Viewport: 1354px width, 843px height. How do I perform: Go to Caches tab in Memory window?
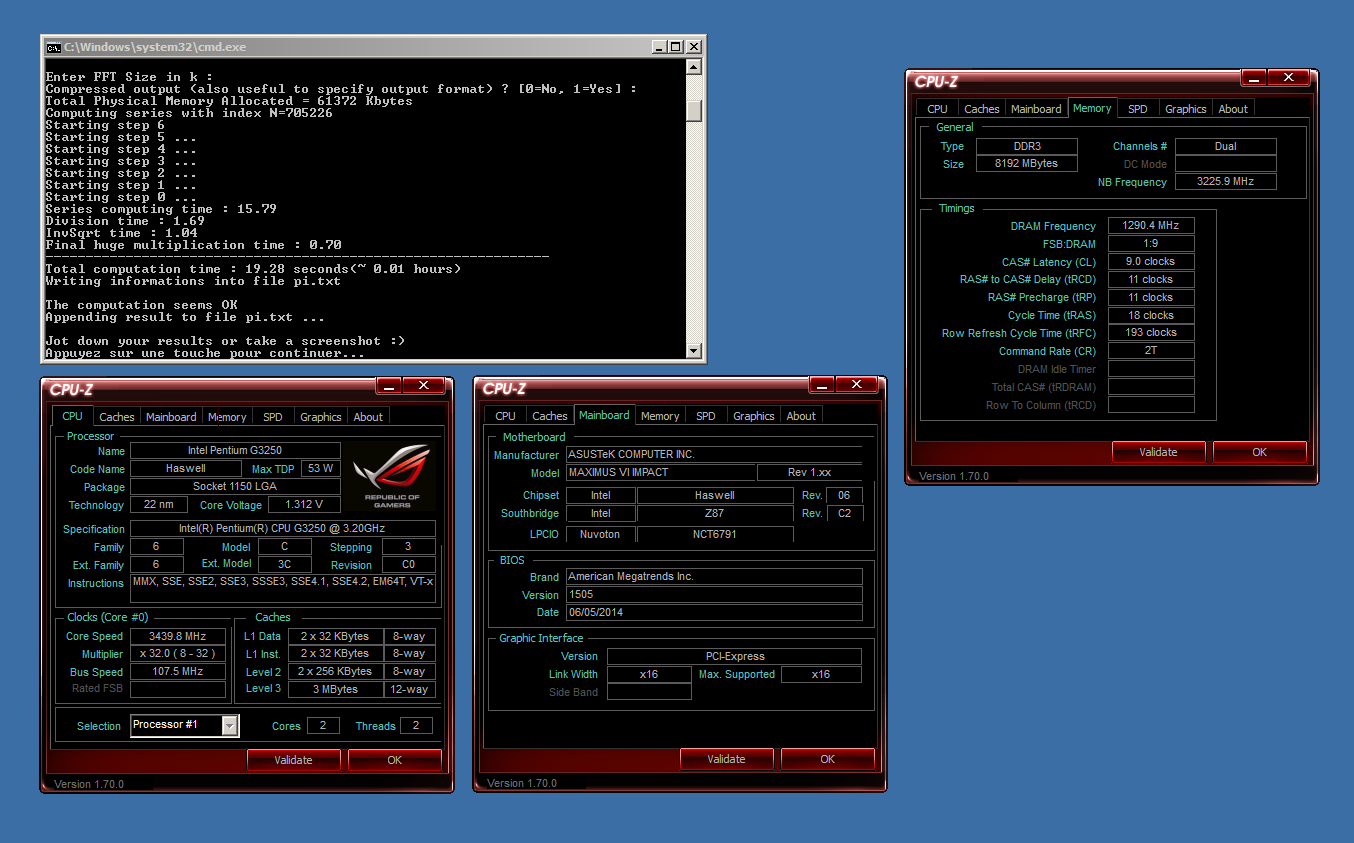(x=982, y=109)
